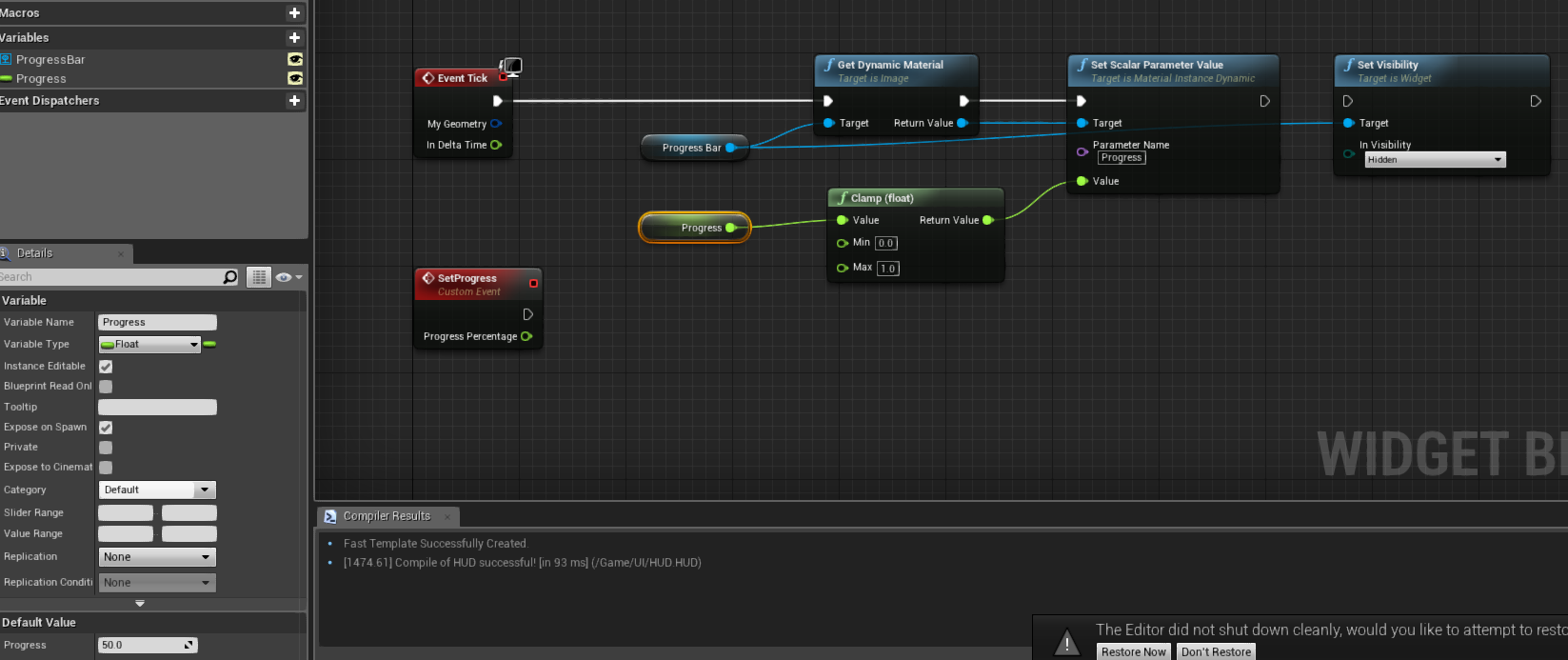Click the container type pill next to Float
This screenshot has width=1568, height=660.
209,344
